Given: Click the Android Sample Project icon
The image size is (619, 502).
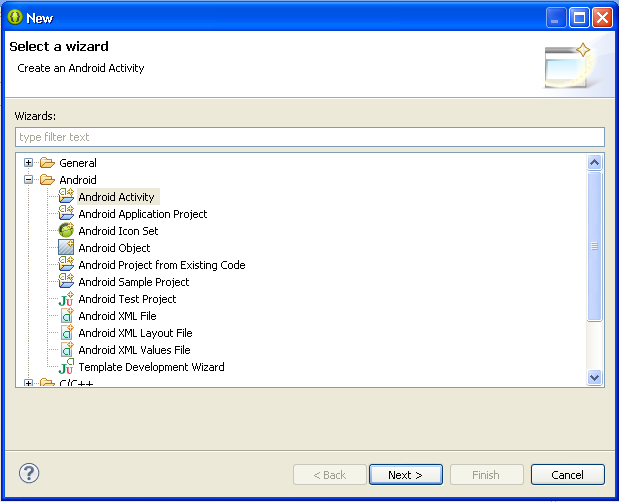Looking at the screenshot, I should (x=66, y=281).
